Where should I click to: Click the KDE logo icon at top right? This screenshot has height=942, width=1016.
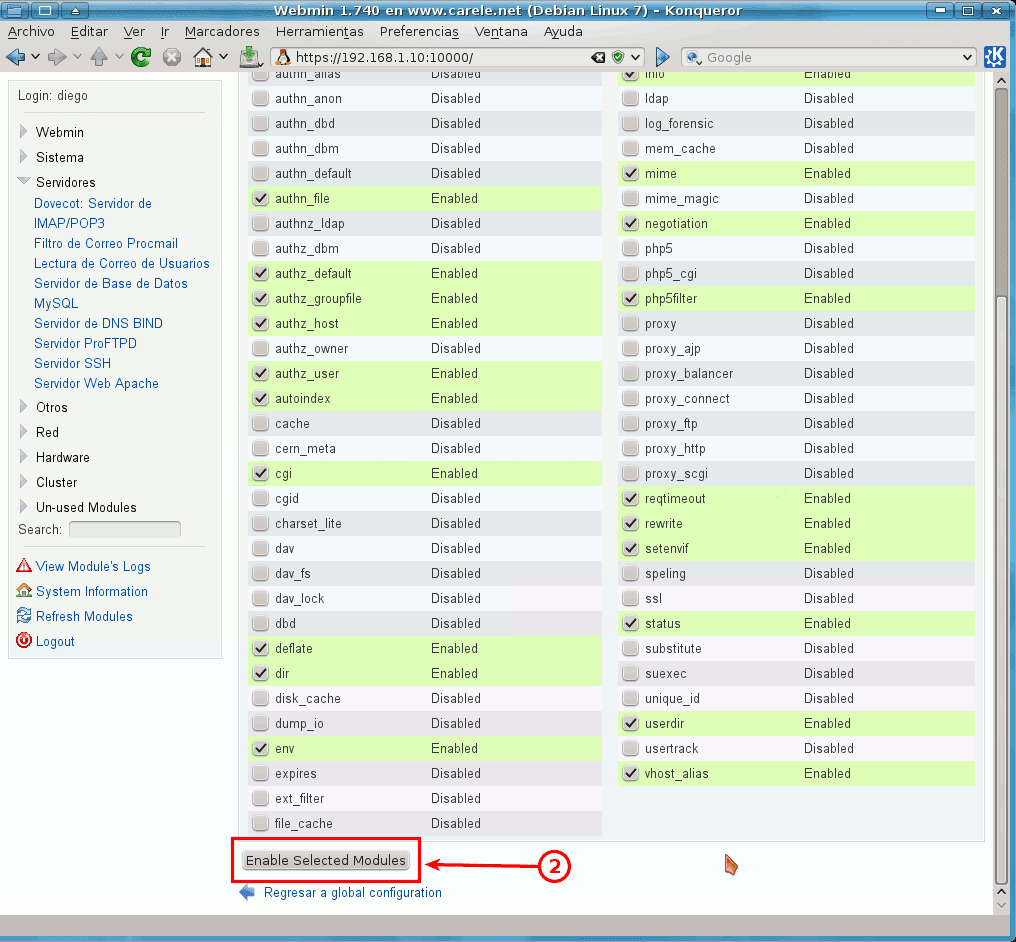point(994,57)
